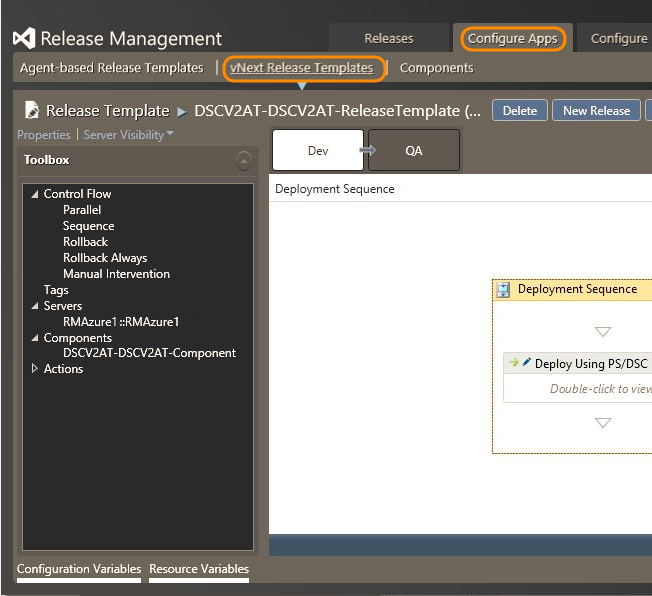The height and width of the screenshot is (596, 652).
Task: Open the Components sub-tab
Action: tap(437, 68)
